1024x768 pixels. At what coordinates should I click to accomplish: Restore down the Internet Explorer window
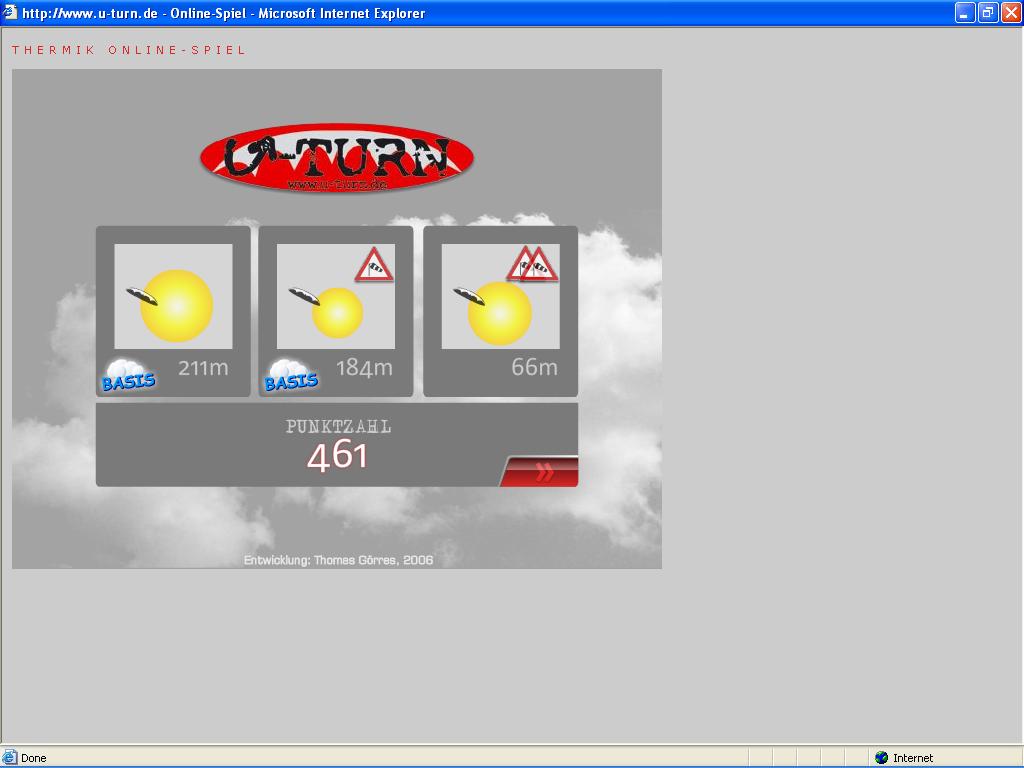[987, 12]
